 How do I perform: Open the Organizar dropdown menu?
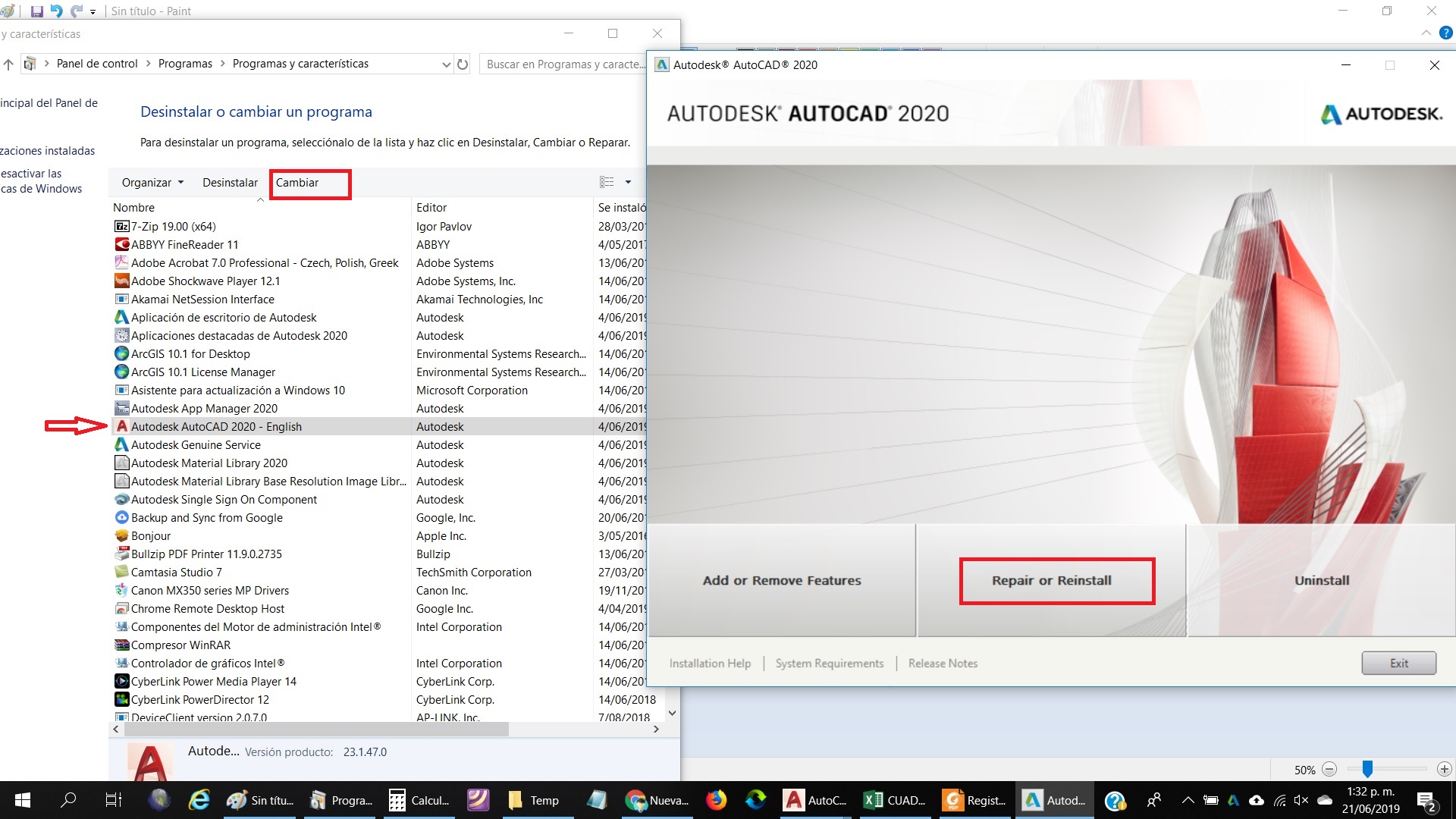[152, 182]
